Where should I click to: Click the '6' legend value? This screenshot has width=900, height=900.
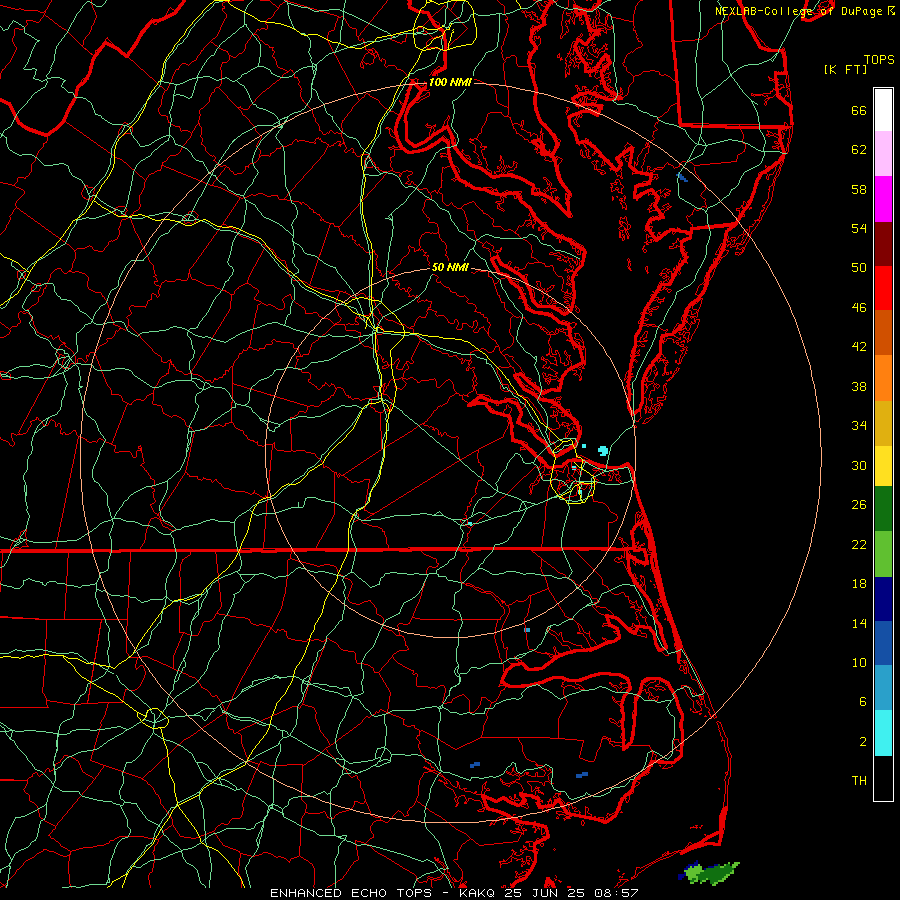(863, 702)
